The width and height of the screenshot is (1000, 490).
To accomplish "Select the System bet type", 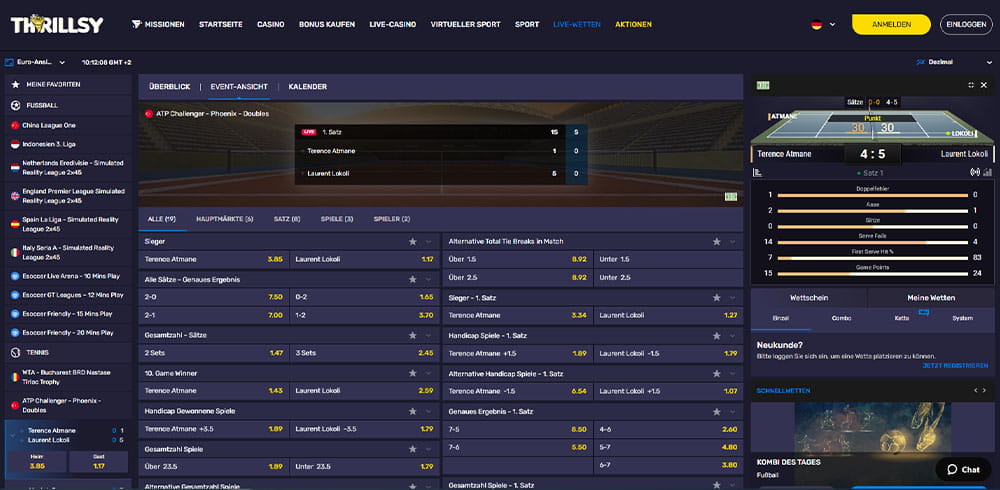I will pyautogui.click(x=962, y=318).
